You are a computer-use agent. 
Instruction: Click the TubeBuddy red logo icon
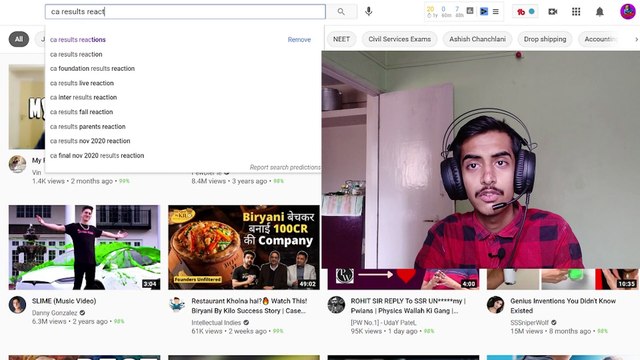521,12
